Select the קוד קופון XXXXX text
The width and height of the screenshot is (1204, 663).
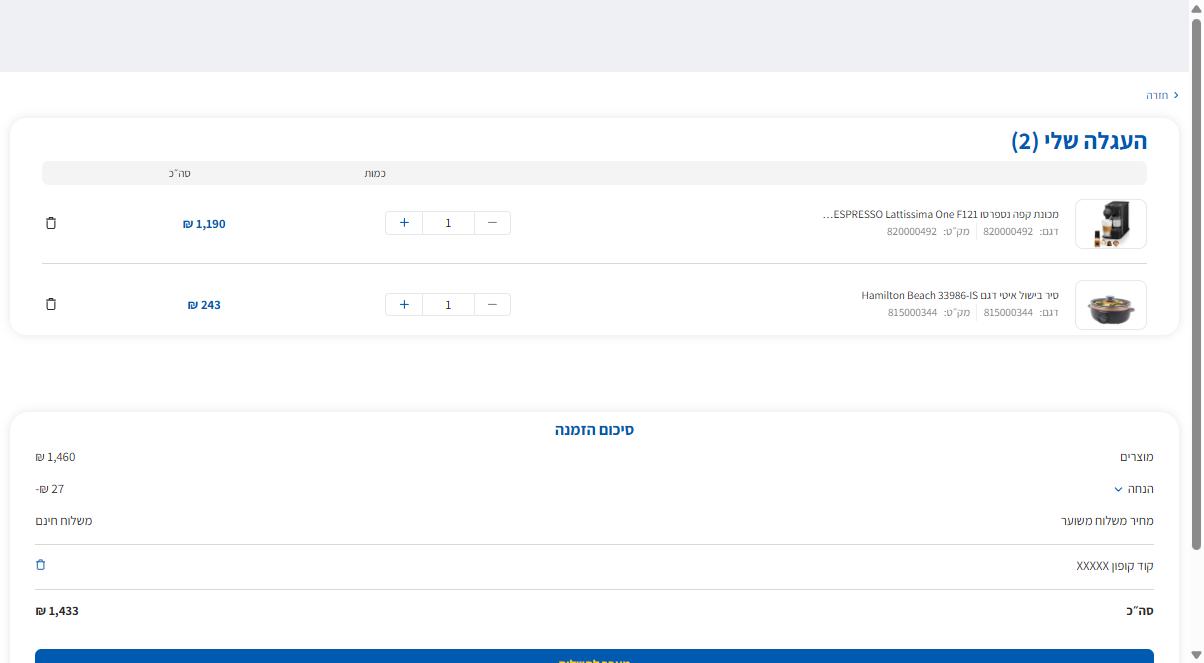click(x=1115, y=566)
